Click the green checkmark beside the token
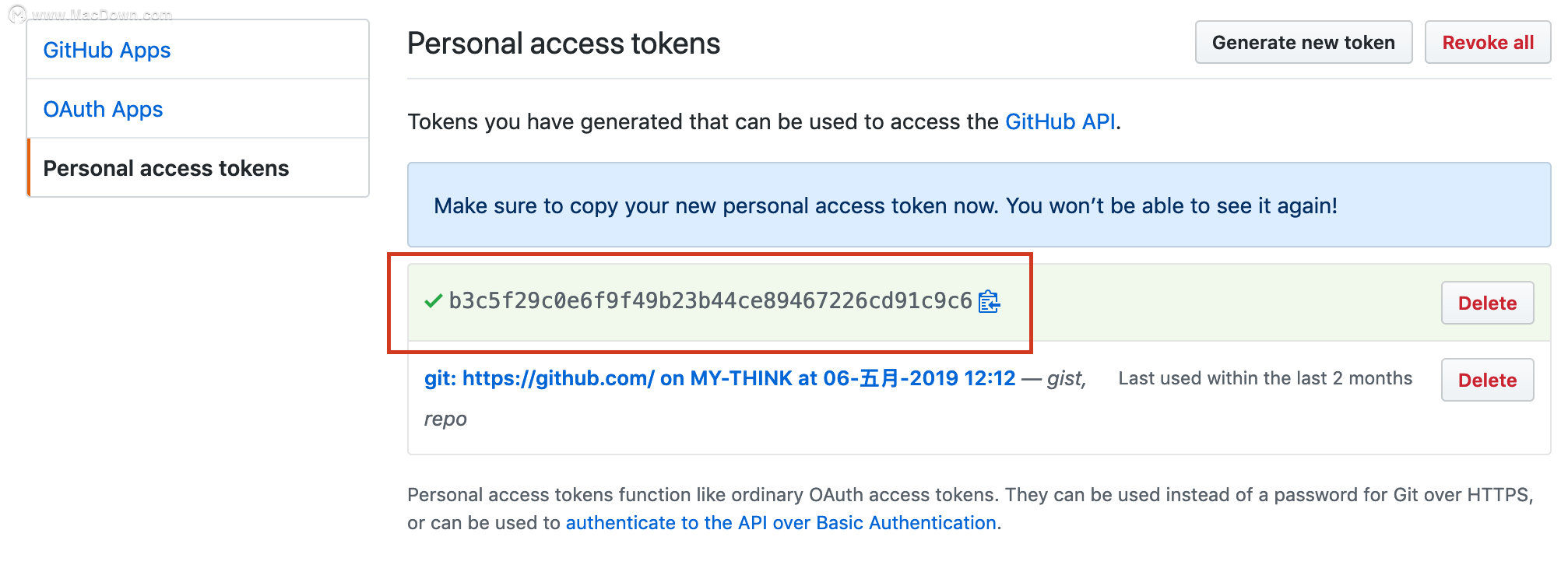The height and width of the screenshot is (565, 1568). (434, 301)
